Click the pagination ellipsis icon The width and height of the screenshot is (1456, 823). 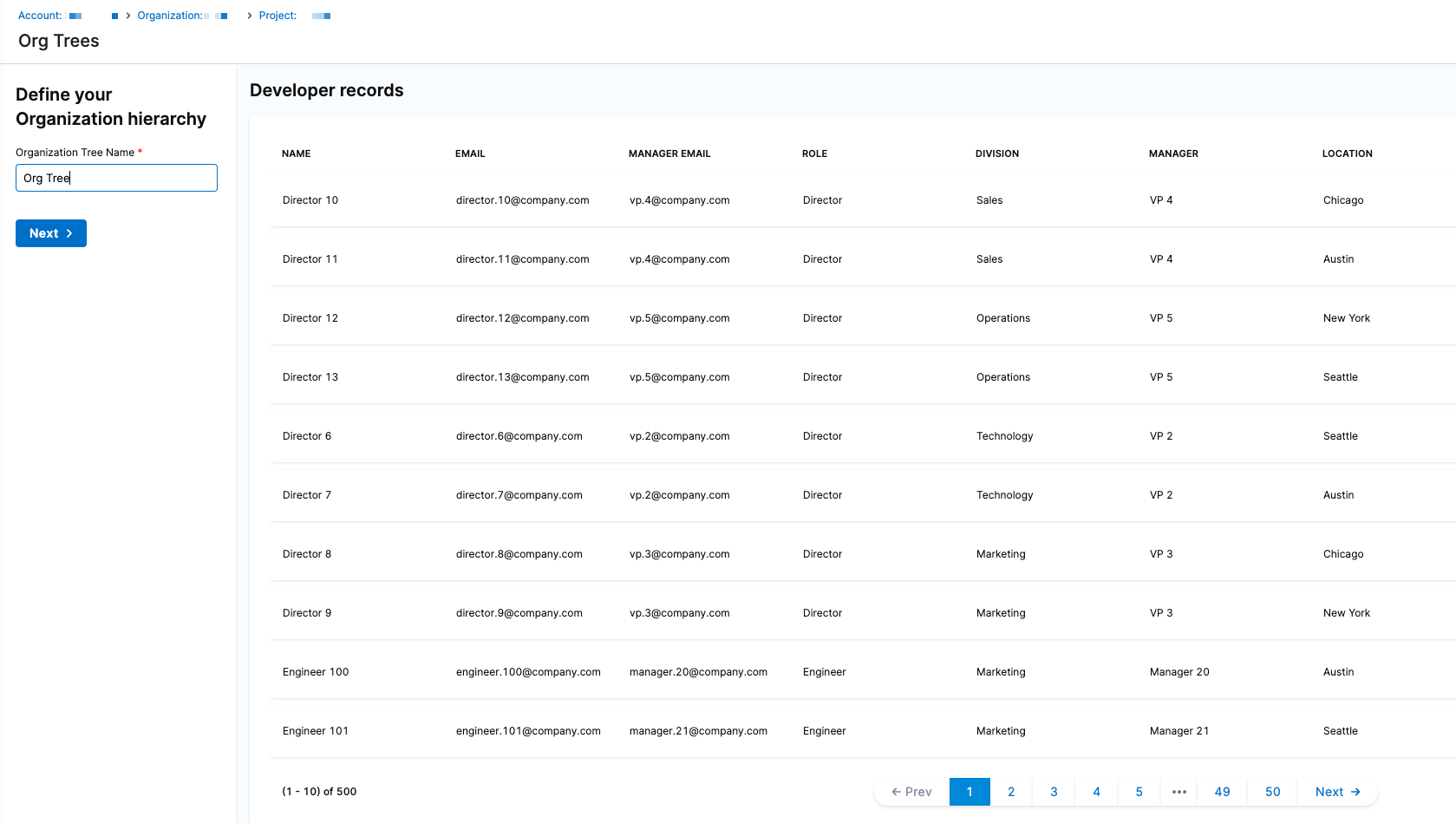click(1179, 792)
